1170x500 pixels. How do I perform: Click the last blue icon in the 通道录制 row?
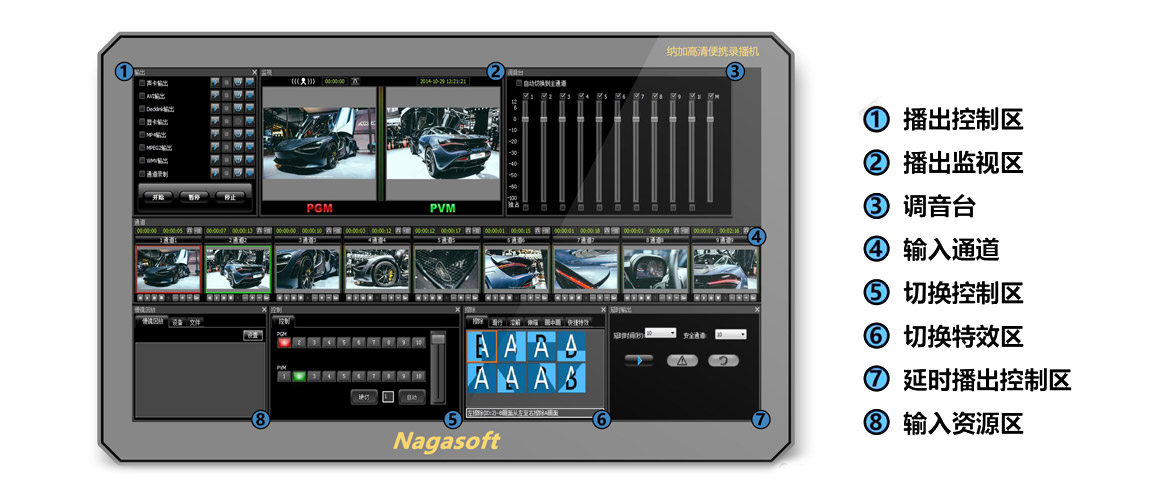click(250, 173)
